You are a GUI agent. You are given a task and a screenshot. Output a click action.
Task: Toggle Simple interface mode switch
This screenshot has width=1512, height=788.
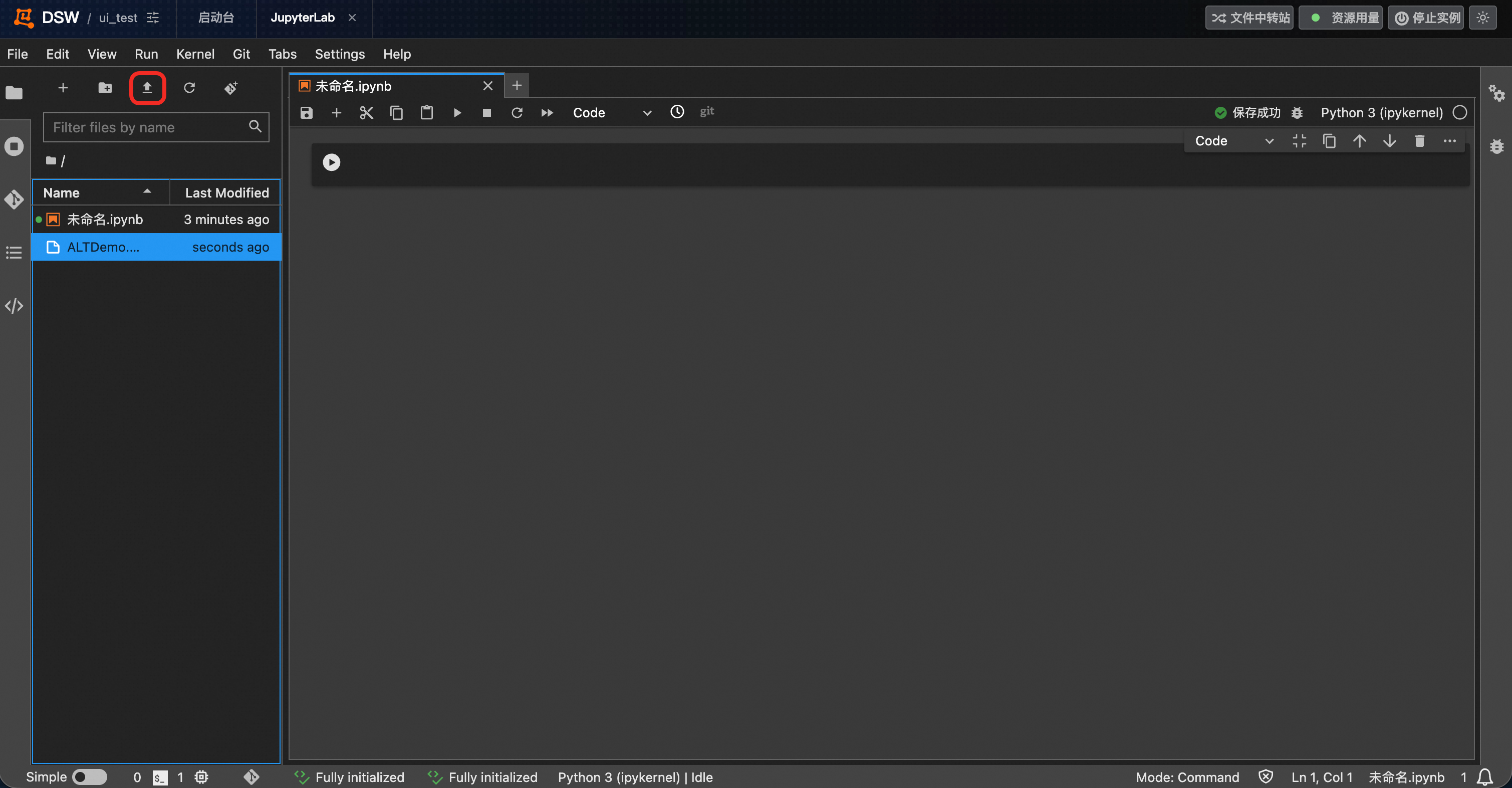[x=90, y=777]
